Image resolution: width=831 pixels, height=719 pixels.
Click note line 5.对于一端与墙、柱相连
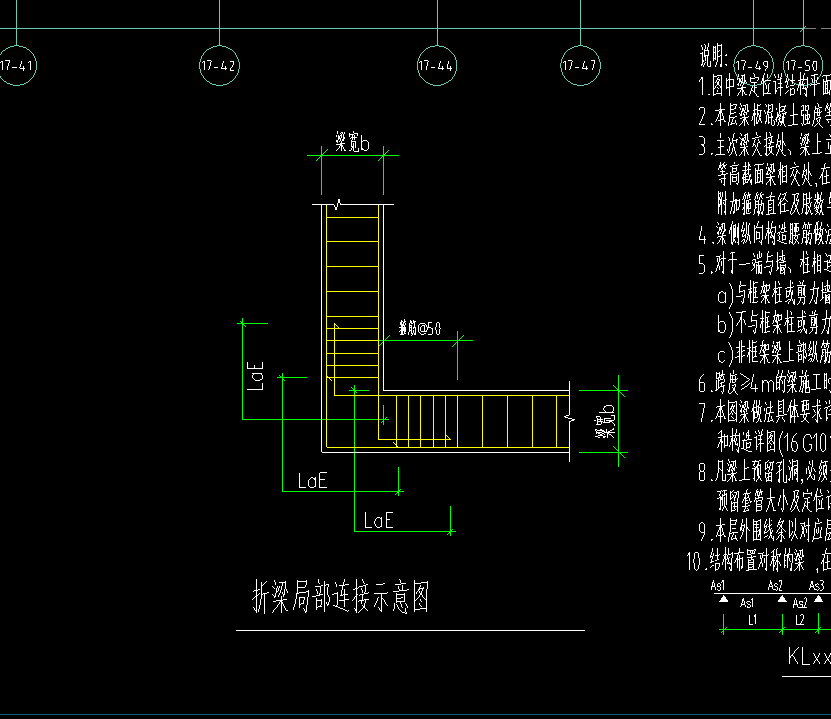[x=764, y=263]
